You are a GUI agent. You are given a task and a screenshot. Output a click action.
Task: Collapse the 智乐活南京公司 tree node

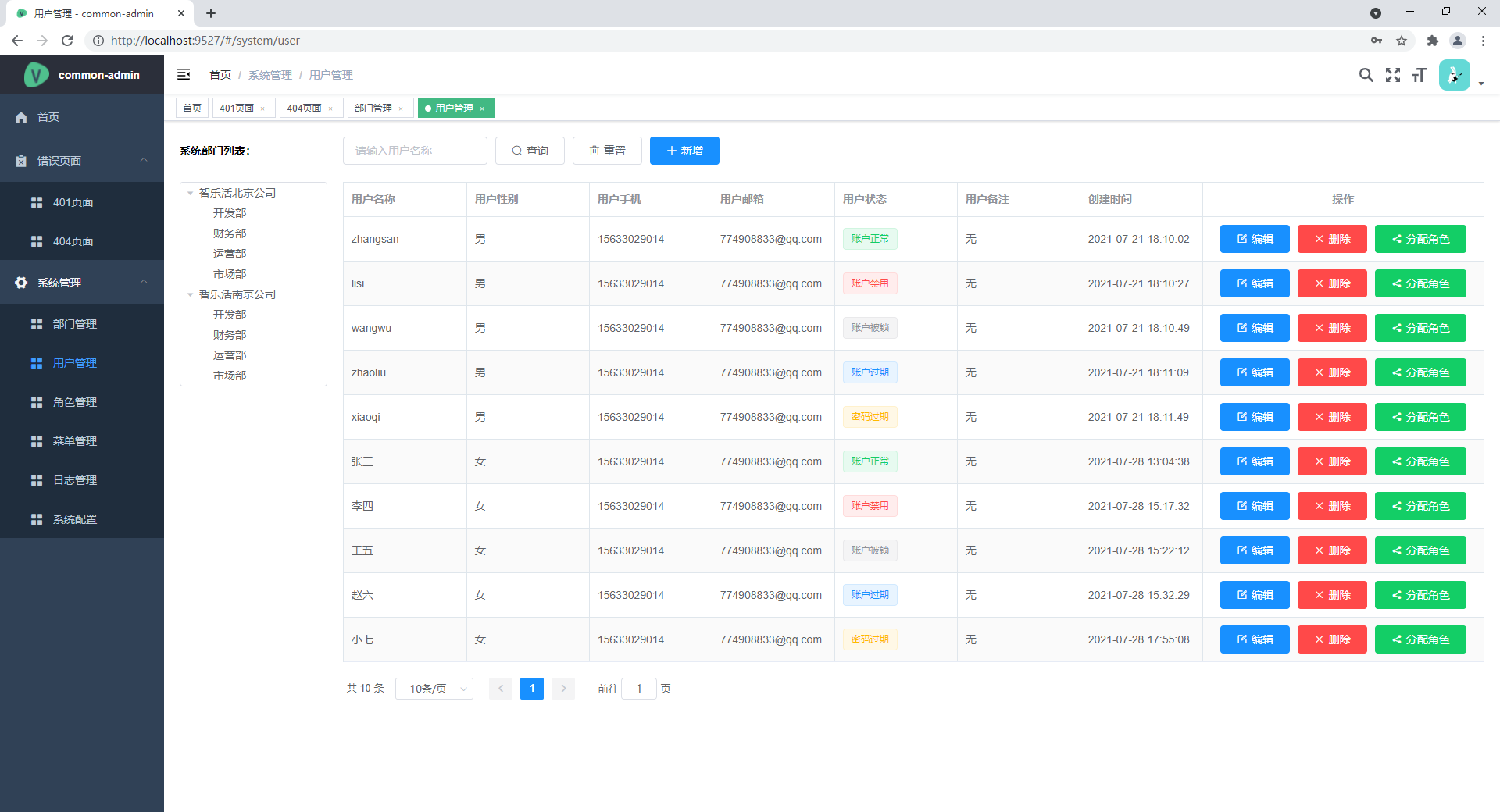190,294
